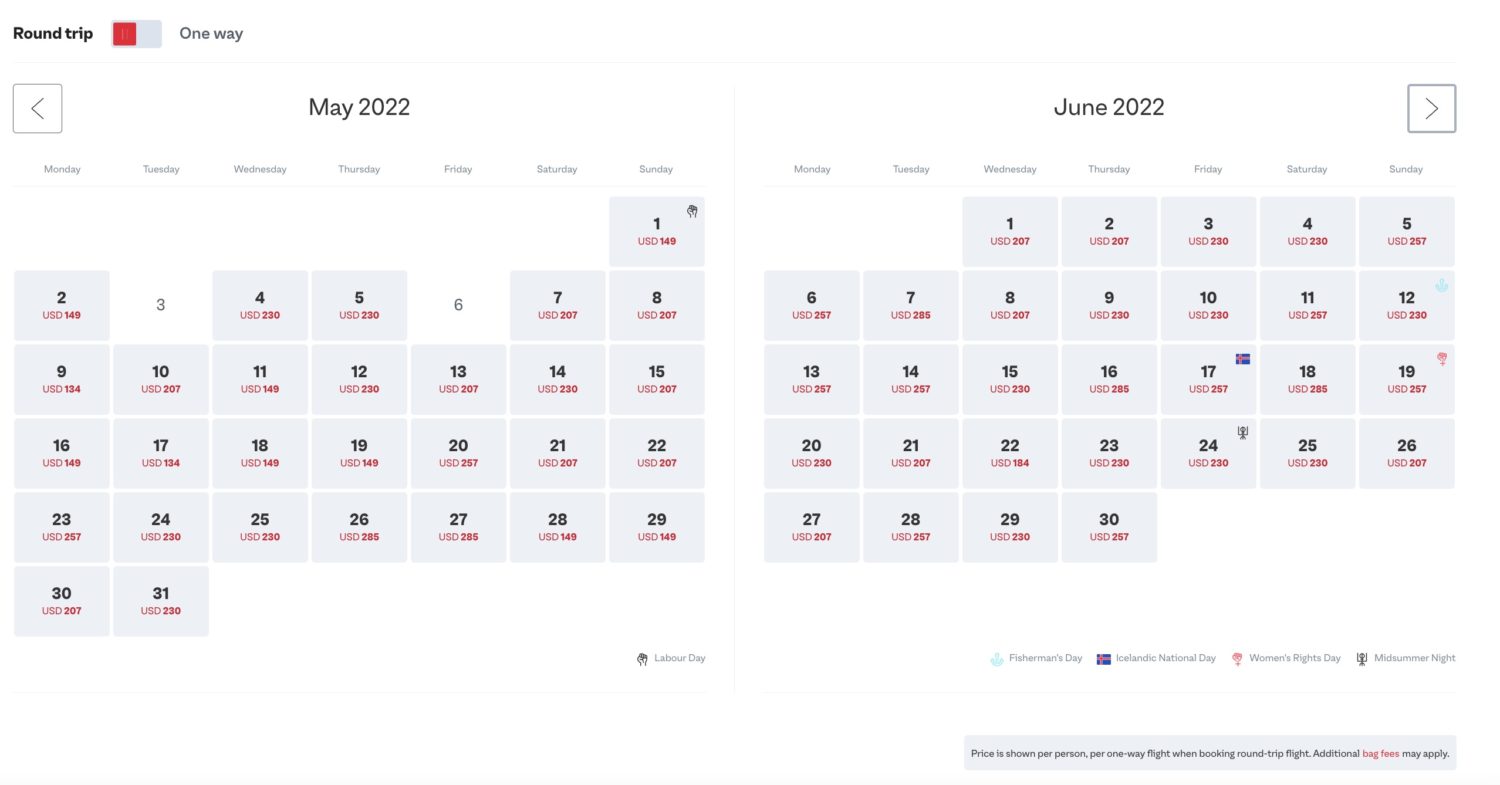Choose June 1 priced at USD 207
Screen dimensions: 1500x785
point(1010,231)
